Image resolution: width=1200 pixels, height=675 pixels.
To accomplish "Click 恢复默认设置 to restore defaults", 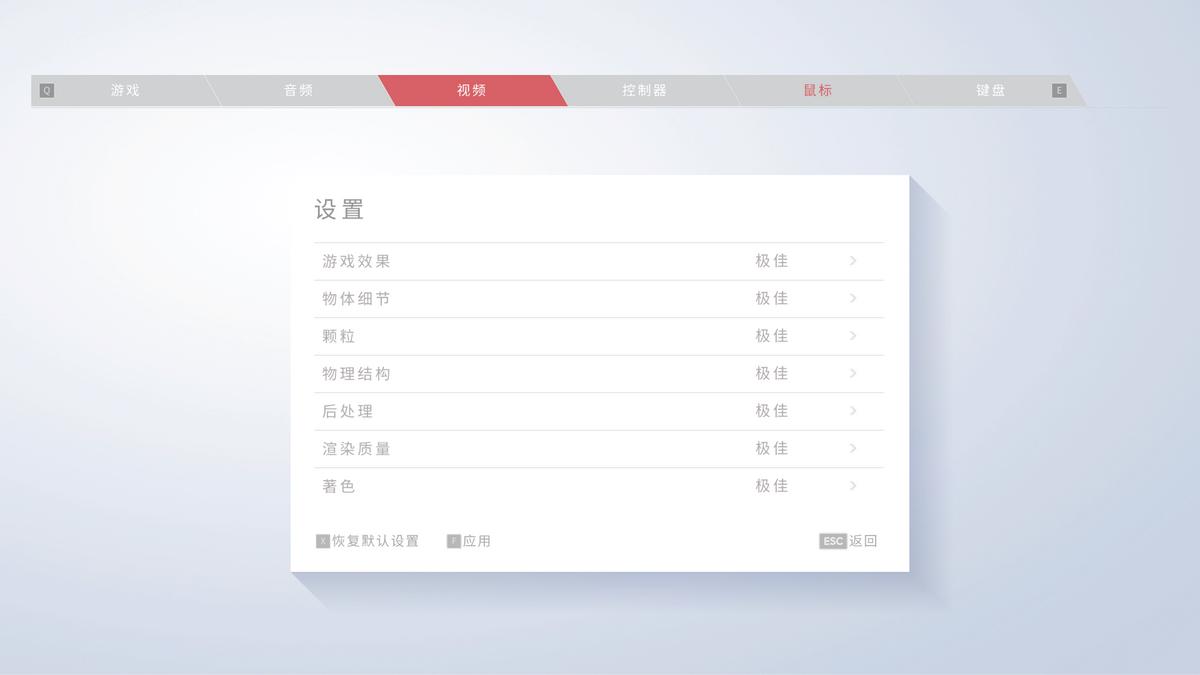I will click(375, 540).
